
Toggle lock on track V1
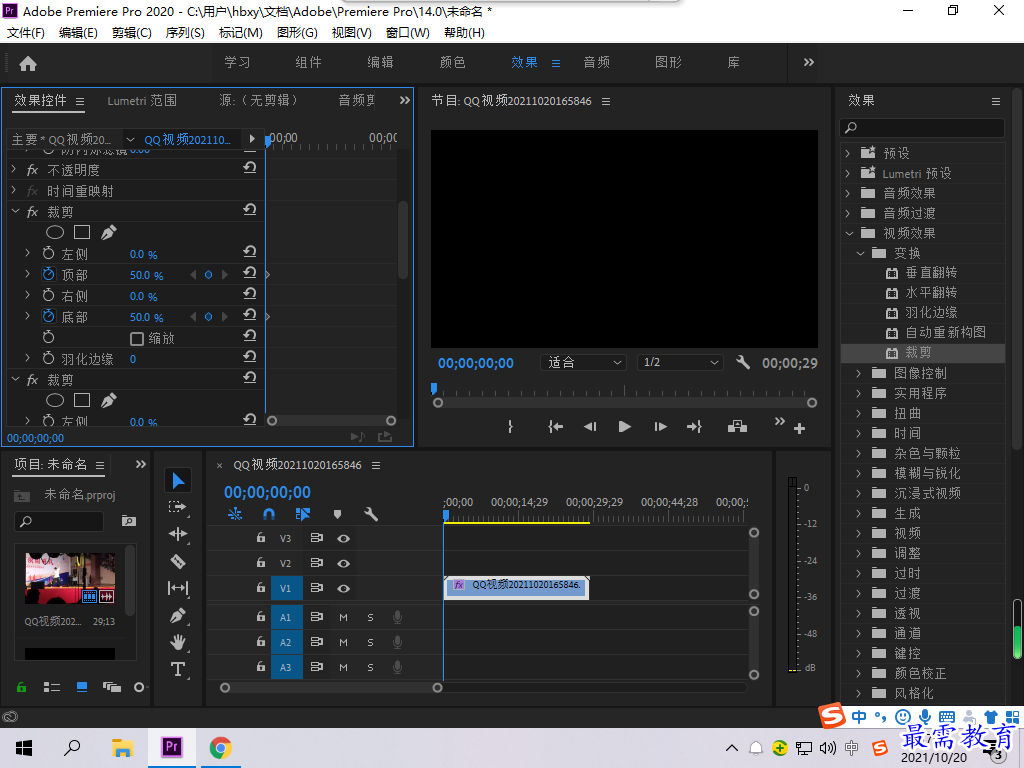[x=261, y=588]
